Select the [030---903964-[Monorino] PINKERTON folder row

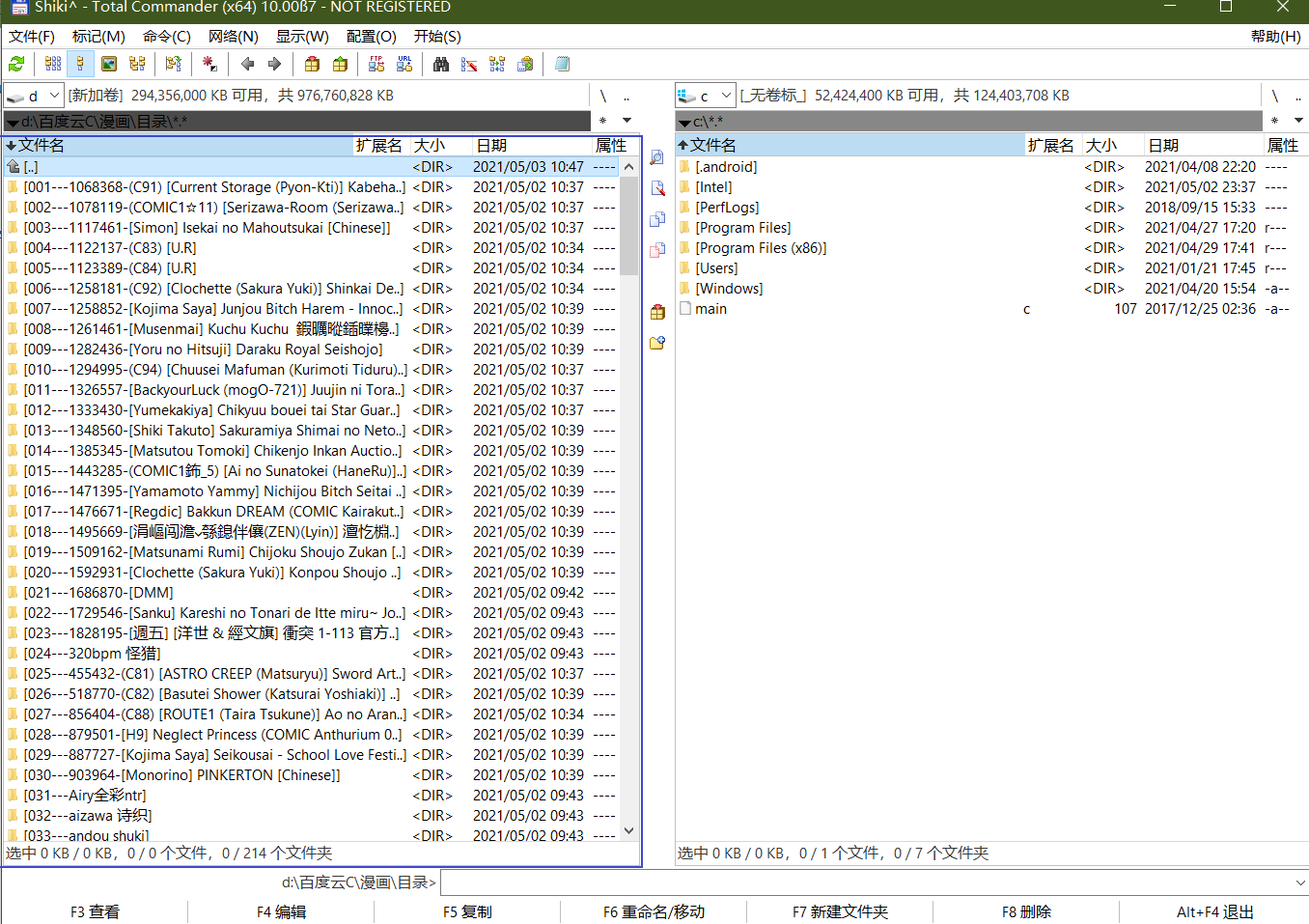coord(312,775)
